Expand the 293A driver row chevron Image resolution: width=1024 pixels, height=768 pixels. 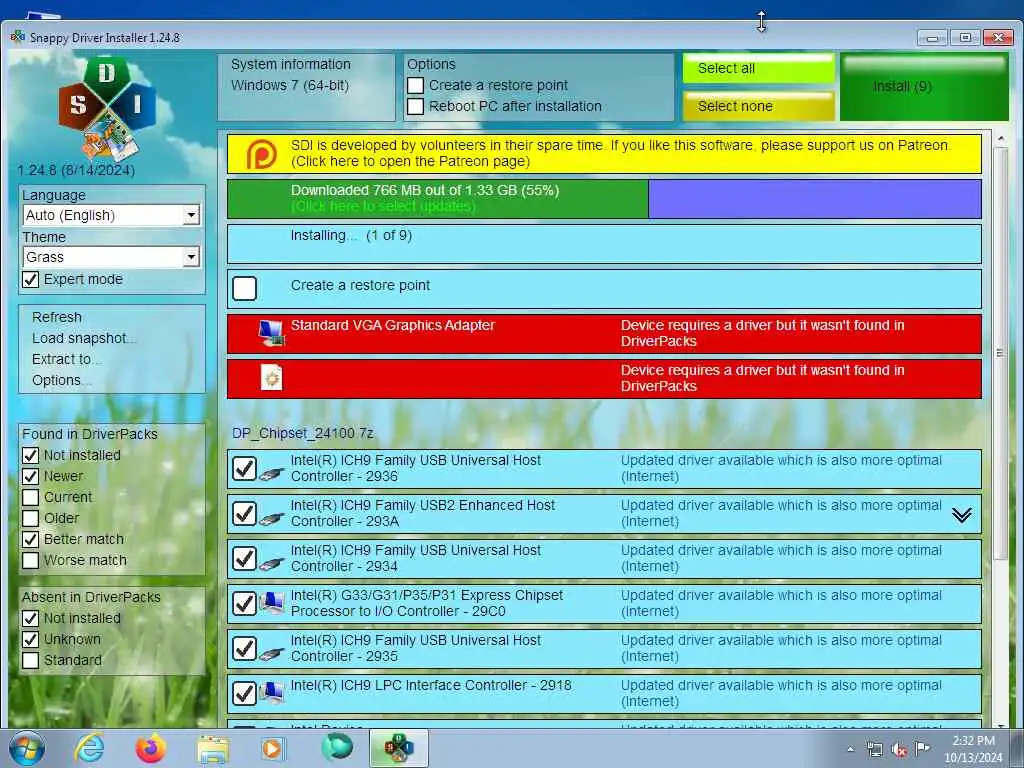961,515
